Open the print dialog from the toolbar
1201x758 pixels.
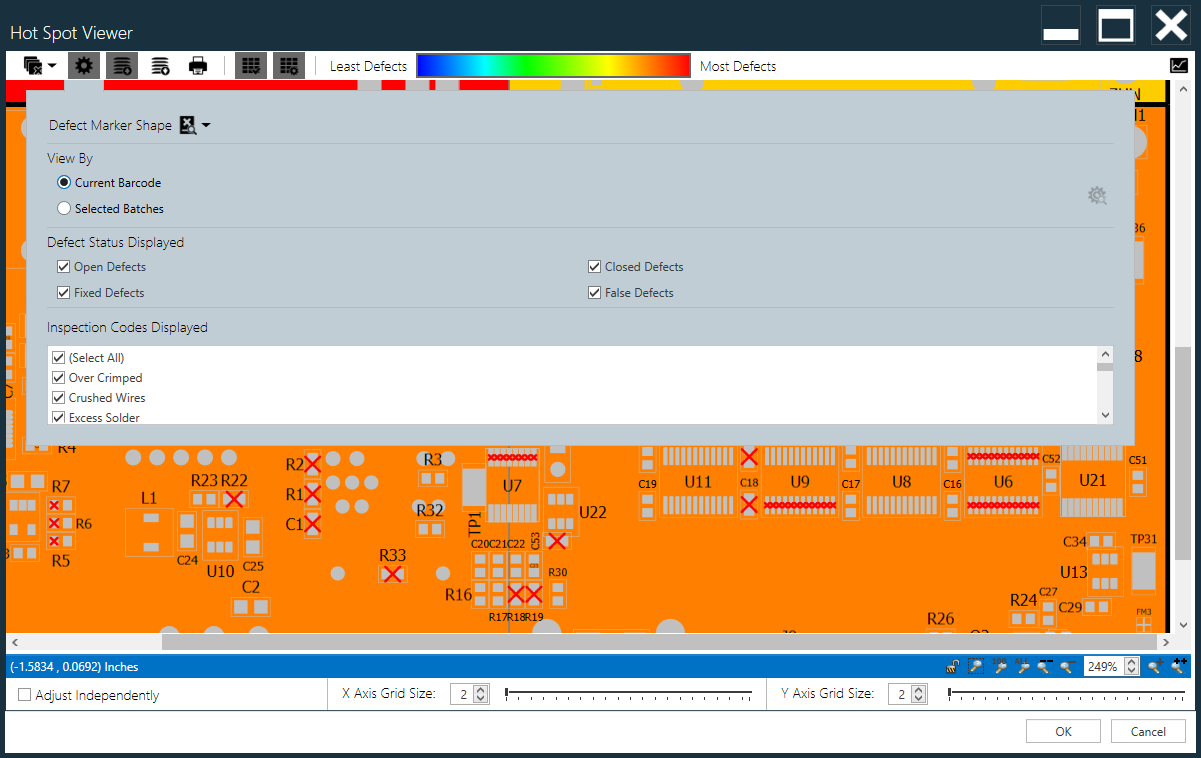click(197, 65)
